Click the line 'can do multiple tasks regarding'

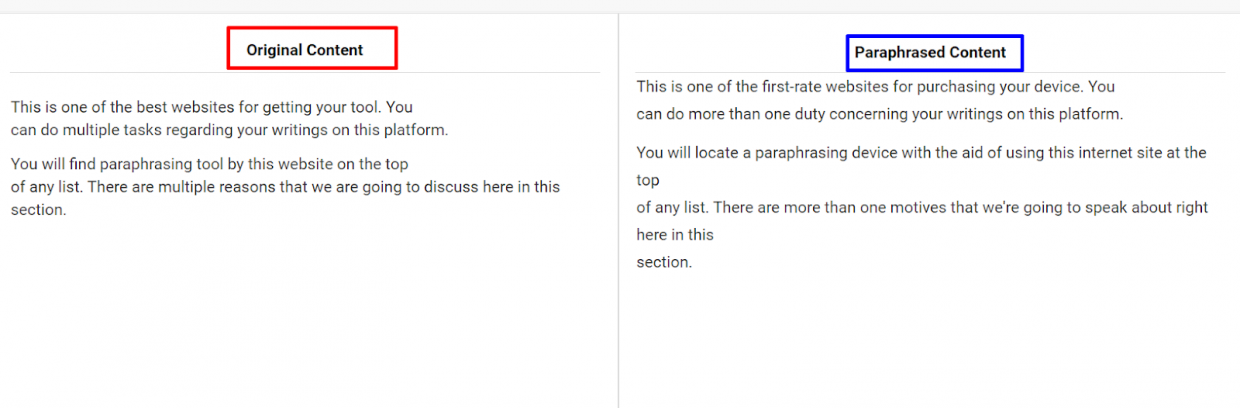coord(230,130)
